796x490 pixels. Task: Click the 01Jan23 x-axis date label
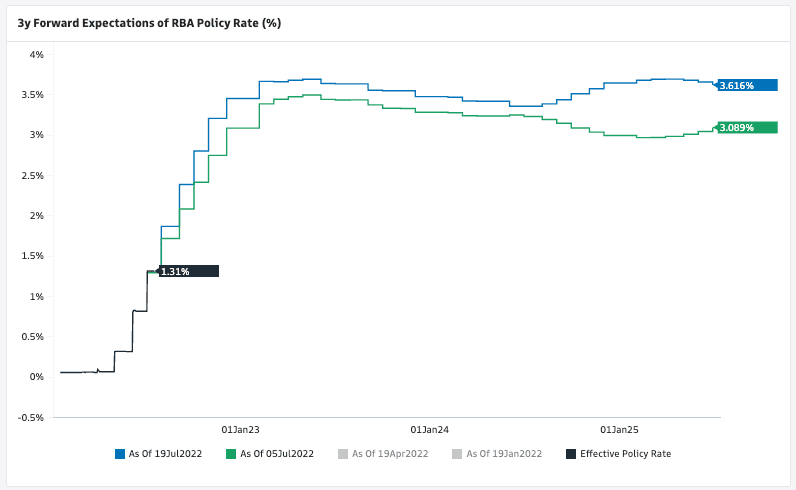click(x=240, y=430)
